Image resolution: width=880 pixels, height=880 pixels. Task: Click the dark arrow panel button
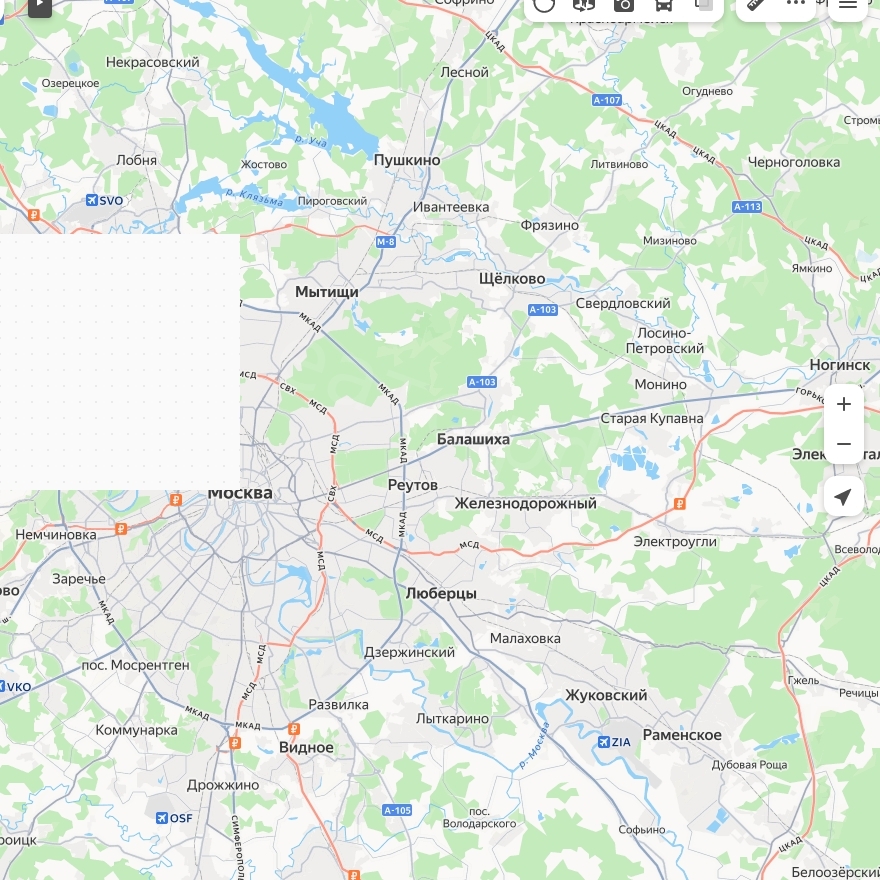pos(40,6)
